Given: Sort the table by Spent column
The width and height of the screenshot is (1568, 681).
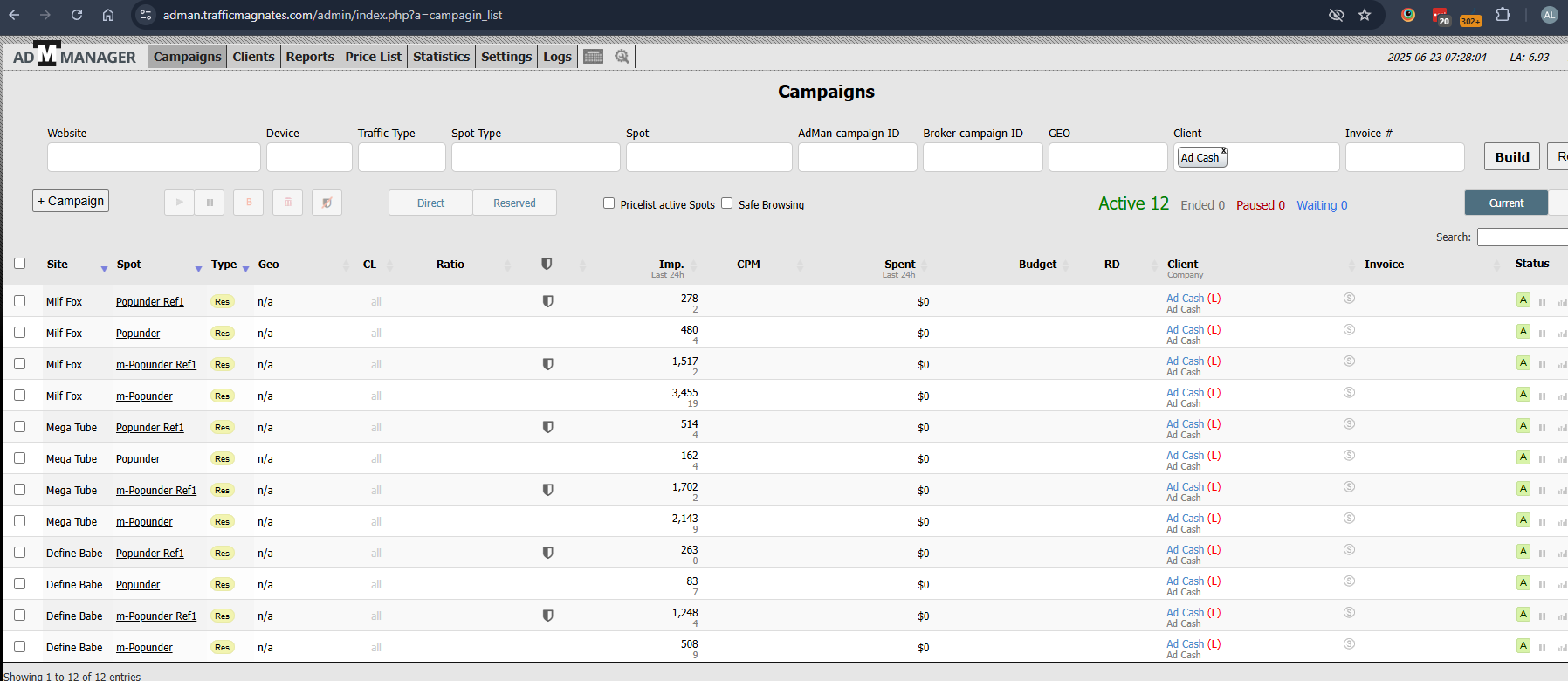Looking at the screenshot, I should click(x=900, y=265).
